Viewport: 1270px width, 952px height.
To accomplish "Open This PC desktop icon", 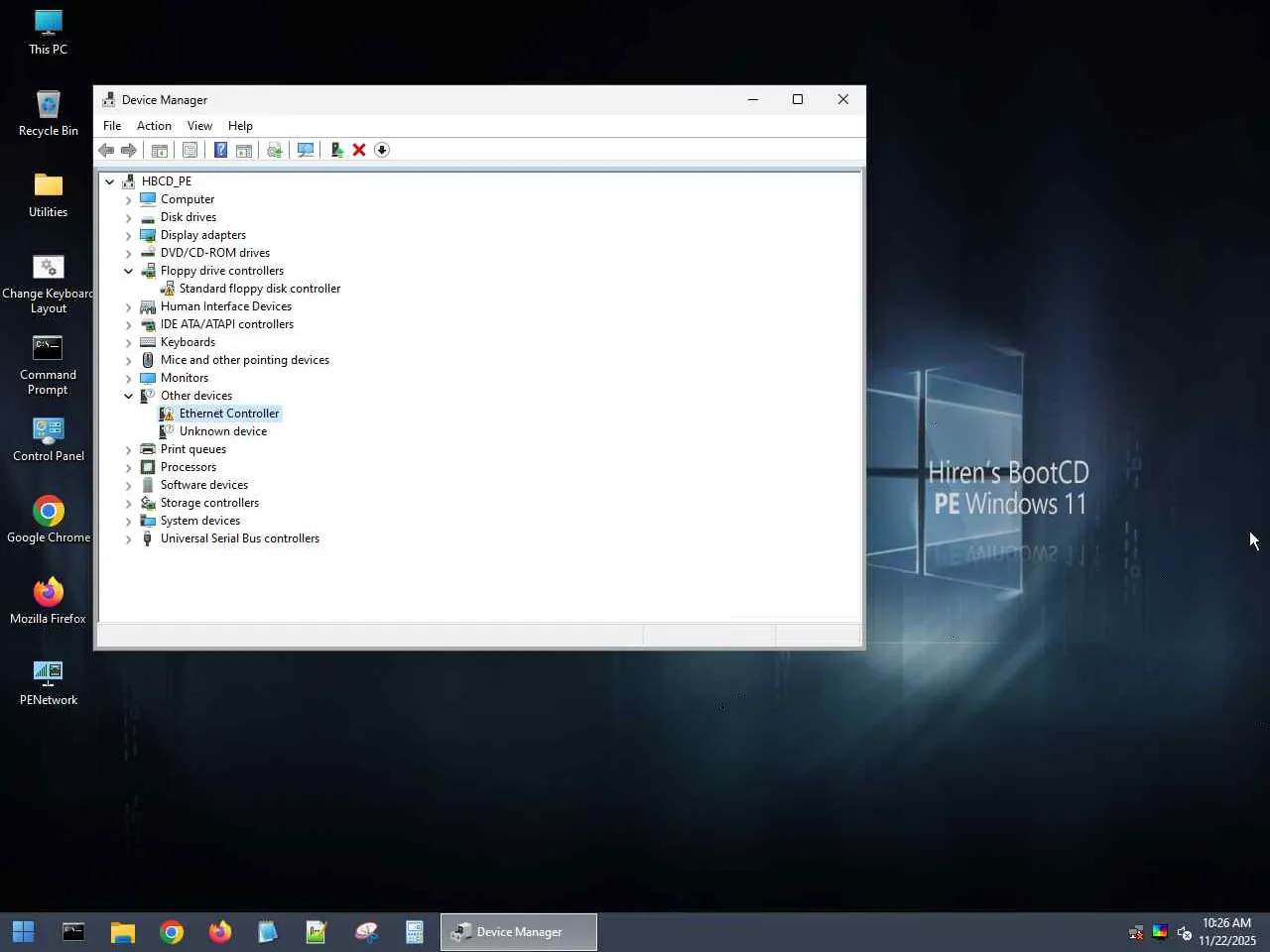I will pos(48,32).
